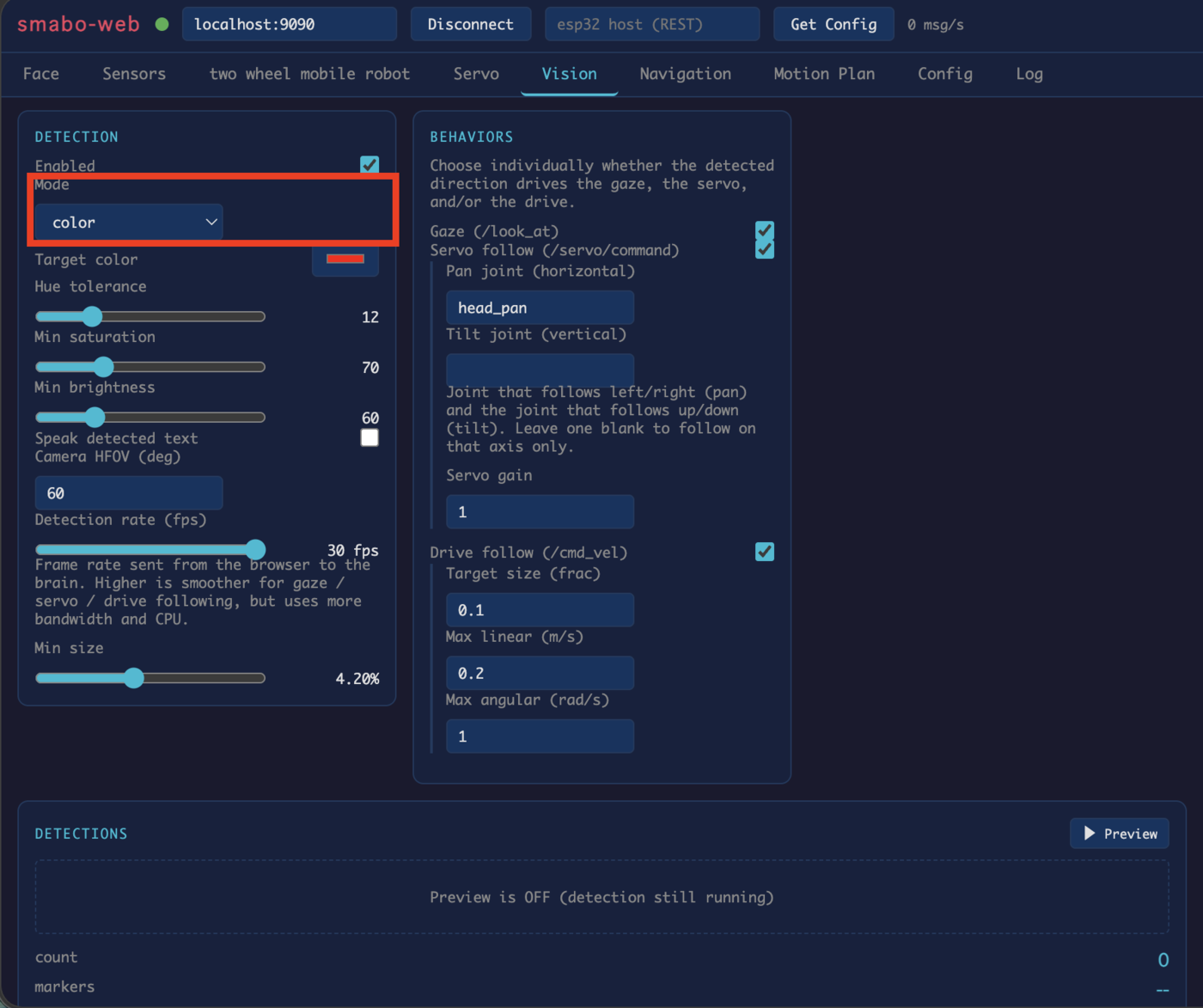Screen dimensions: 1203x1008
Task: Enable Speak detected text checkbox
Action: click(369, 437)
